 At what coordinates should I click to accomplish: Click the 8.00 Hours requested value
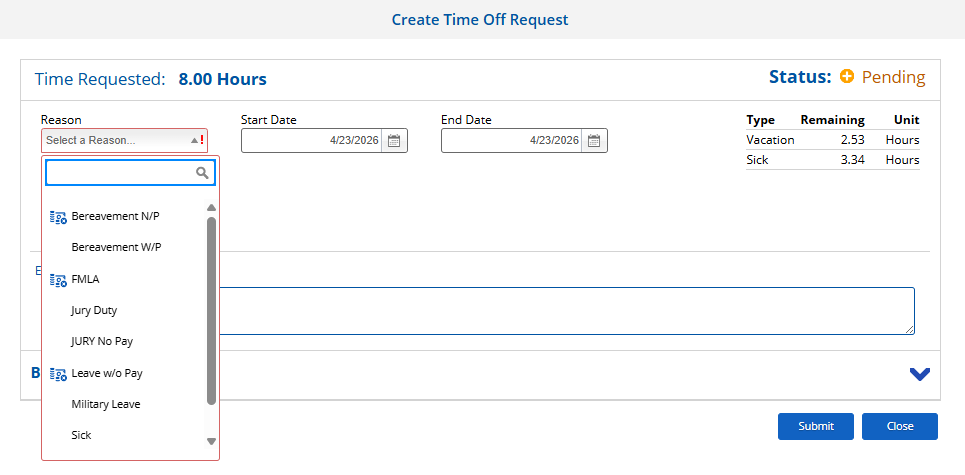[223, 79]
